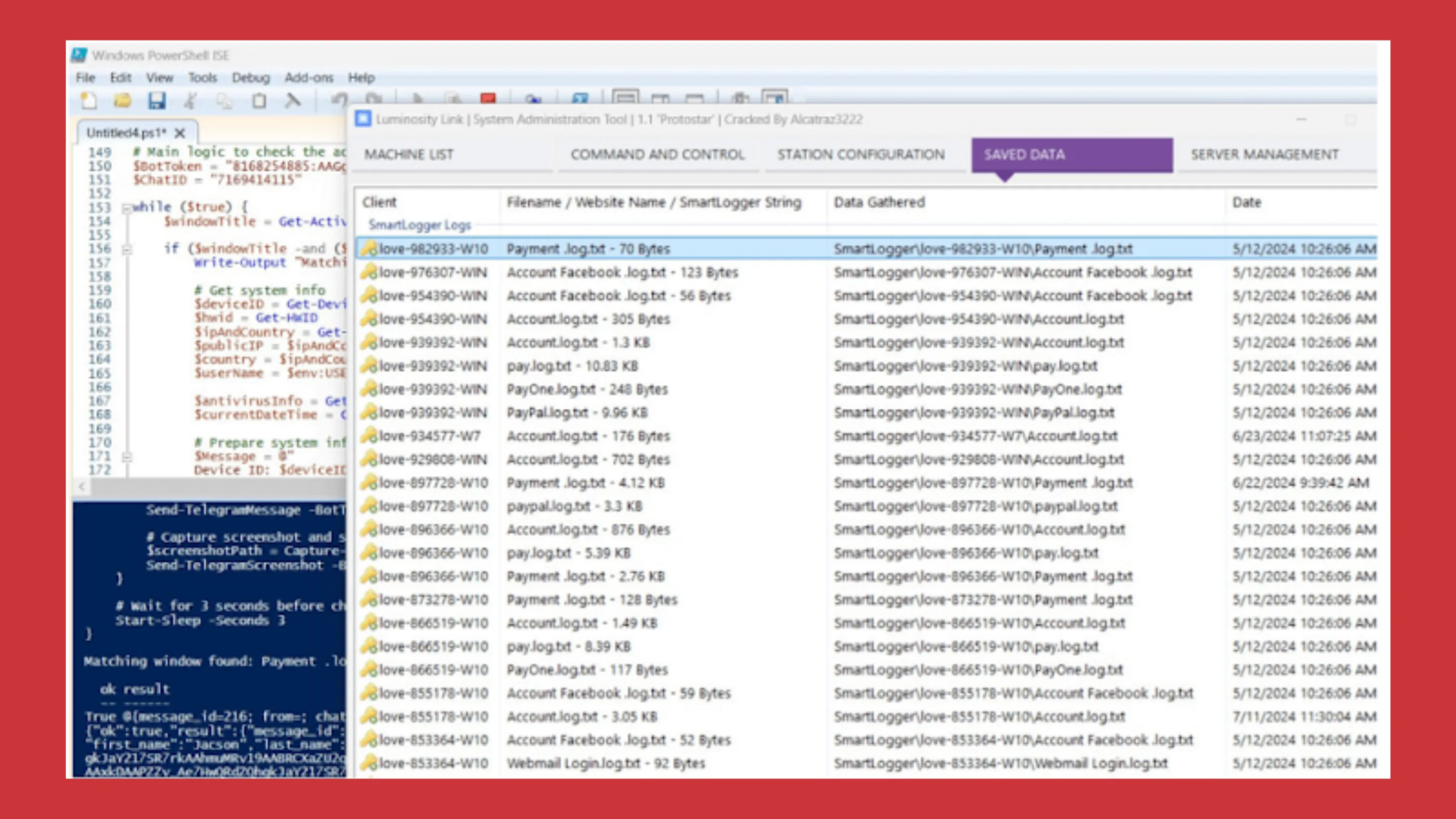Select the PayOne.log.txt - 248 Bytes entry
The width and height of the screenshot is (1456, 819).
coord(586,389)
